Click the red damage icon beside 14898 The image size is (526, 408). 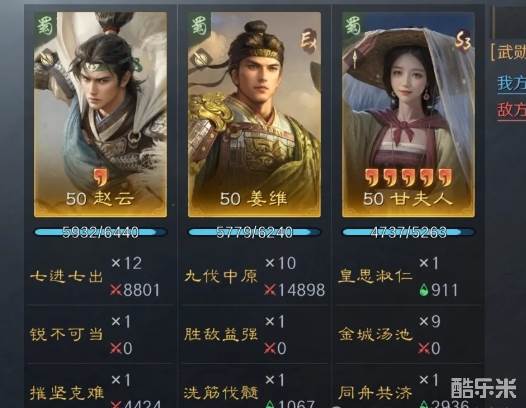pos(270,290)
